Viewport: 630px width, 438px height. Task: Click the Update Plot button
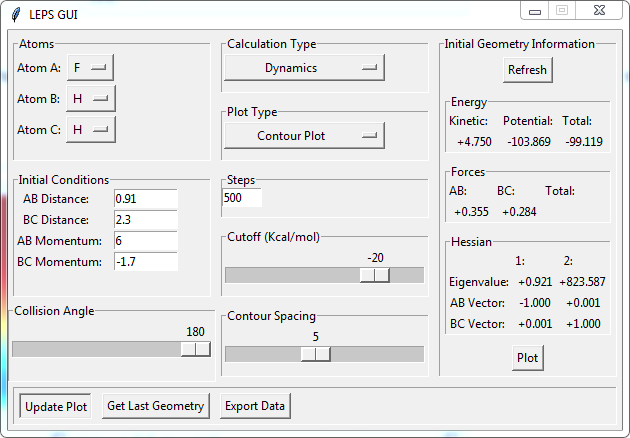(x=56, y=406)
